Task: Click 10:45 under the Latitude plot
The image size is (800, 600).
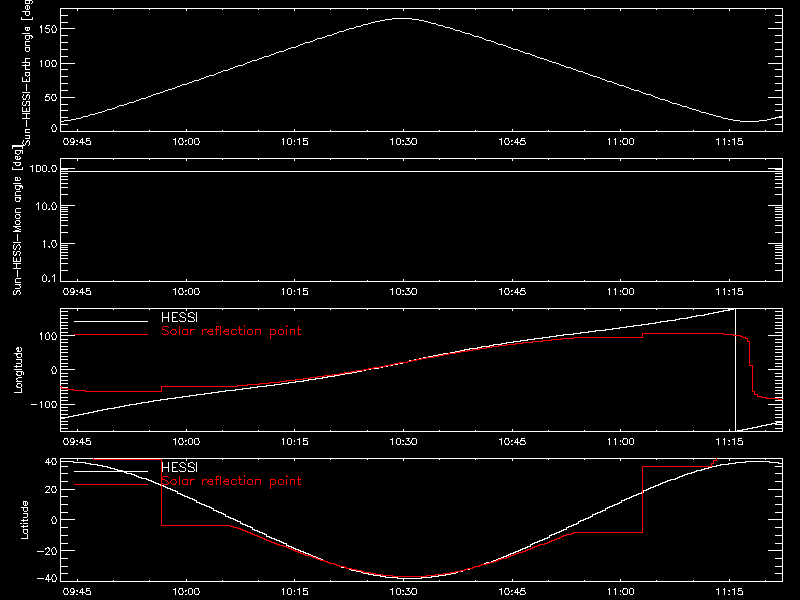Action: 512,592
